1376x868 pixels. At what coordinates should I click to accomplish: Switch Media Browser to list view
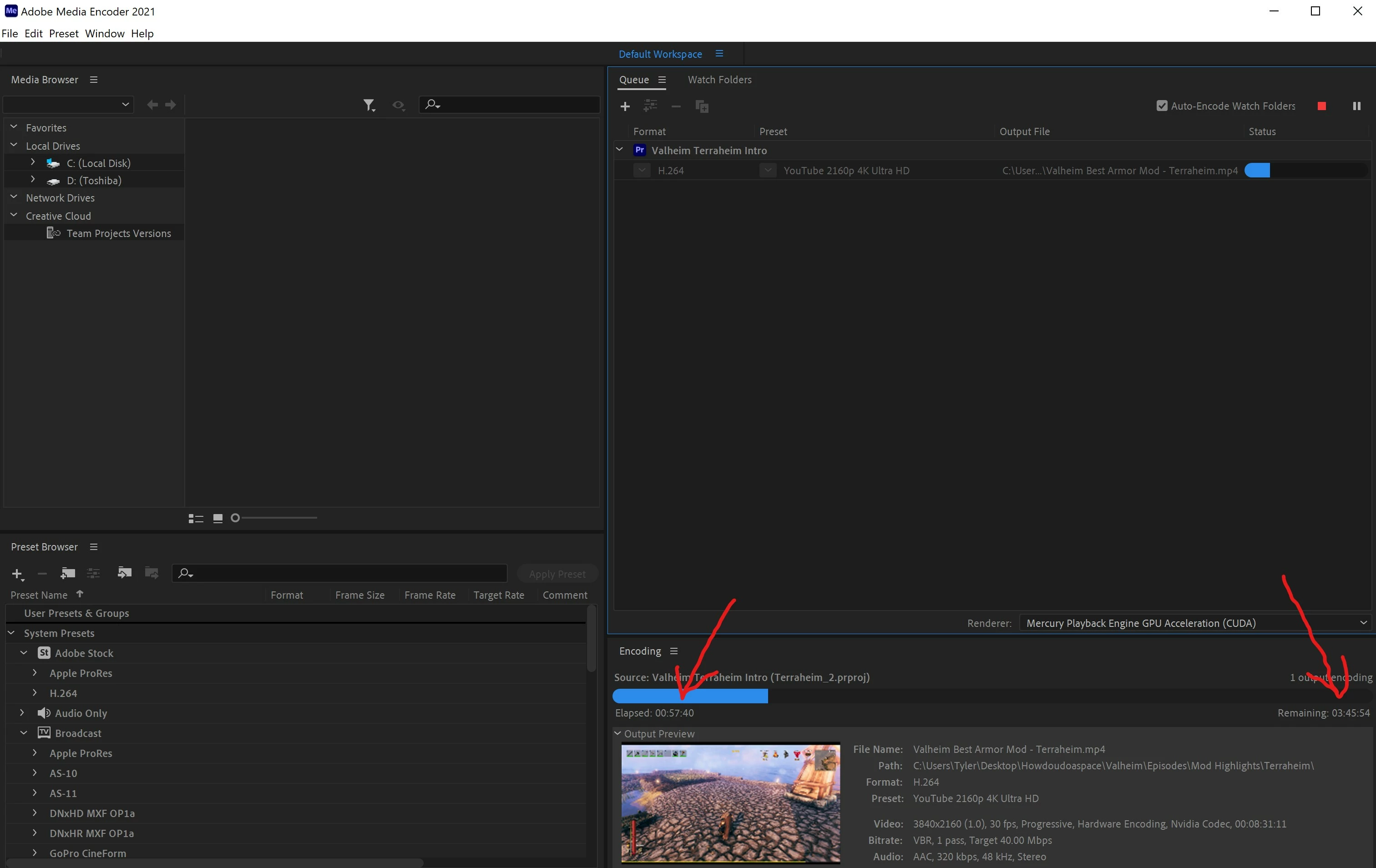tap(195, 518)
